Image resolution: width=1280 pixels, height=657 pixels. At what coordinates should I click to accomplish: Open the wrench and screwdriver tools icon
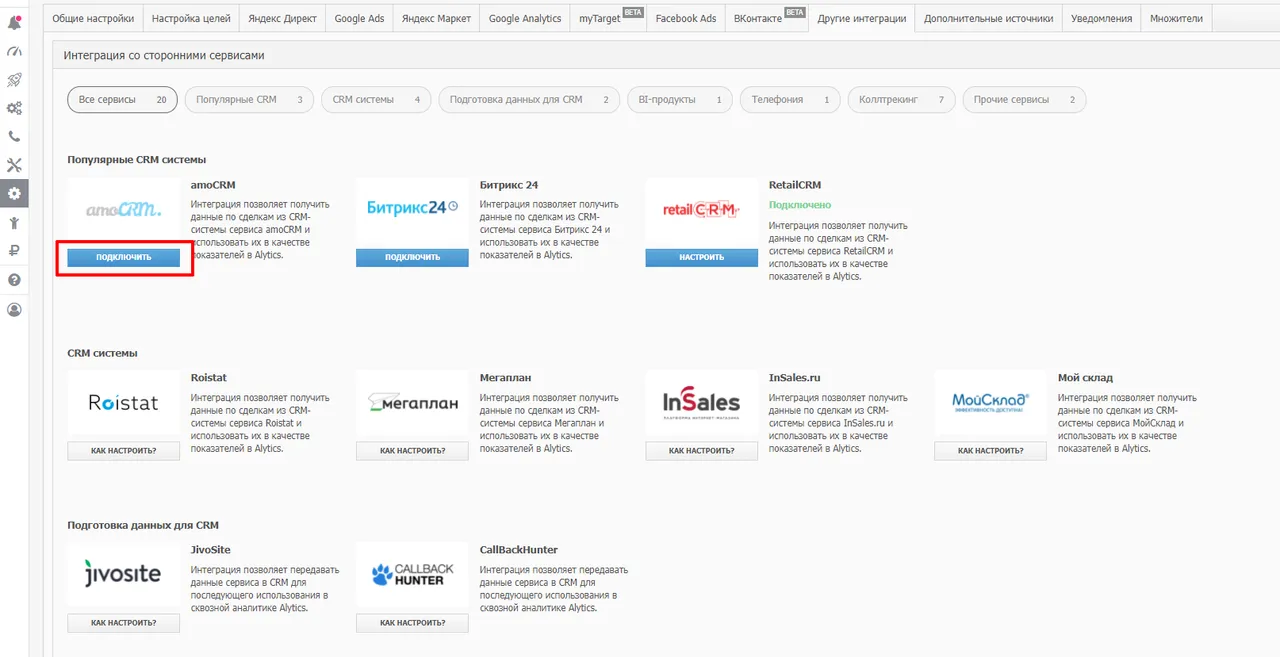[x=14, y=165]
